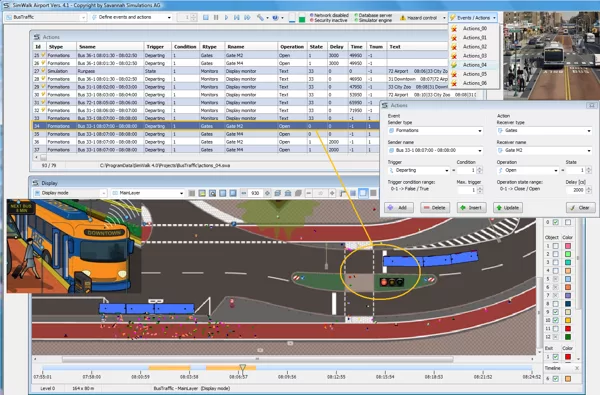Viewport: 600px width, 395px height.
Task: Click the Insert button in Actions dialog
Action: tap(471, 207)
